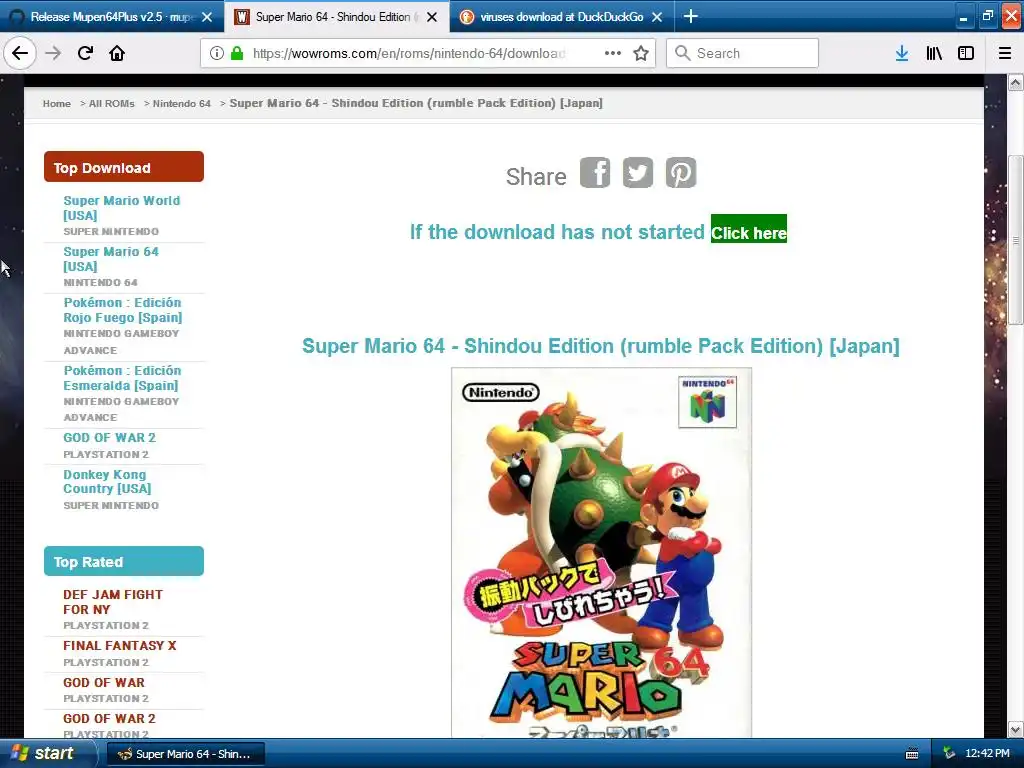1024x768 pixels.
Task: Close the viruses download DuckDuckGo tab
Action: [657, 17]
